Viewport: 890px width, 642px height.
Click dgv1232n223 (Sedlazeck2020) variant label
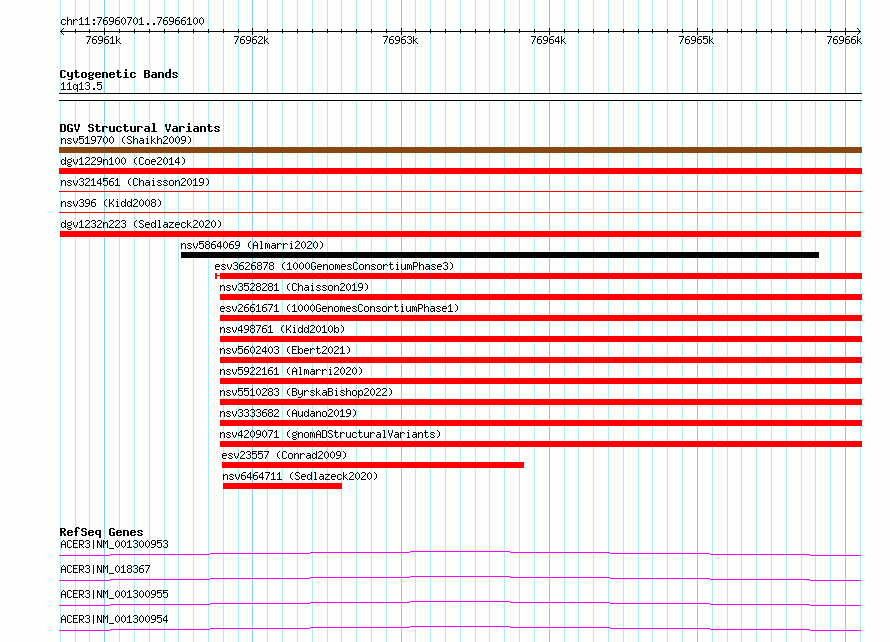(141, 224)
